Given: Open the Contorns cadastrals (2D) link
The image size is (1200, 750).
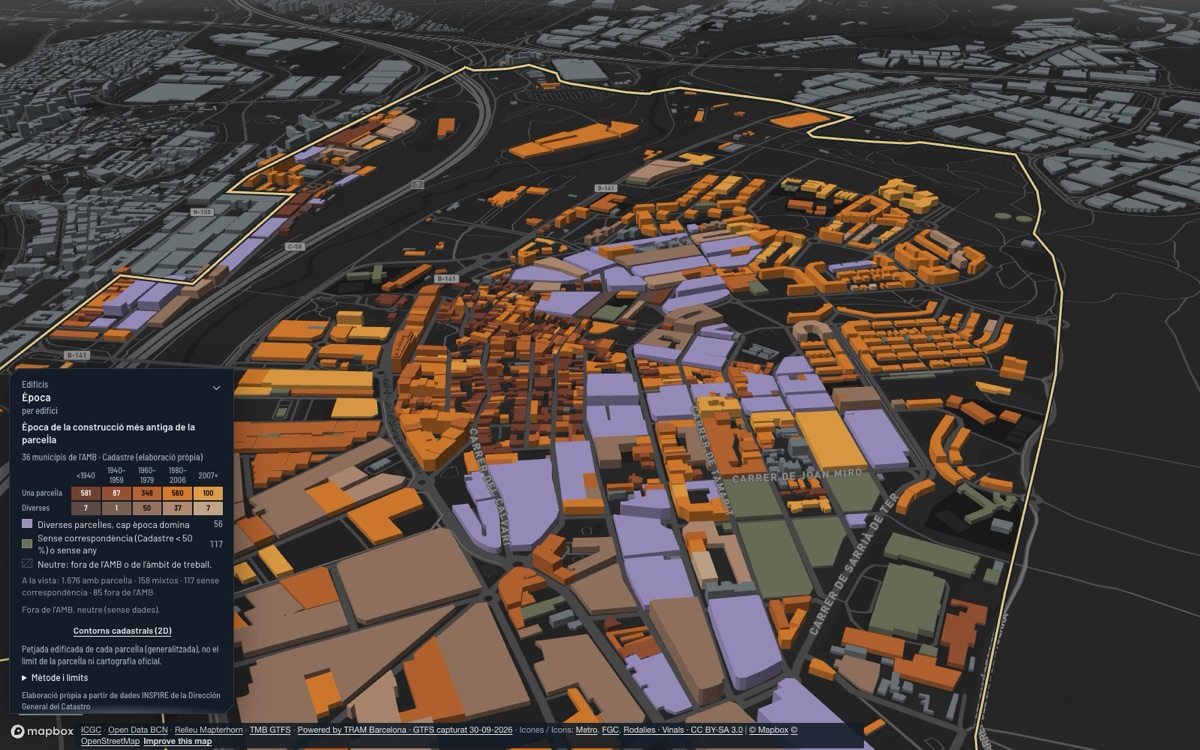Looking at the screenshot, I should click(122, 631).
